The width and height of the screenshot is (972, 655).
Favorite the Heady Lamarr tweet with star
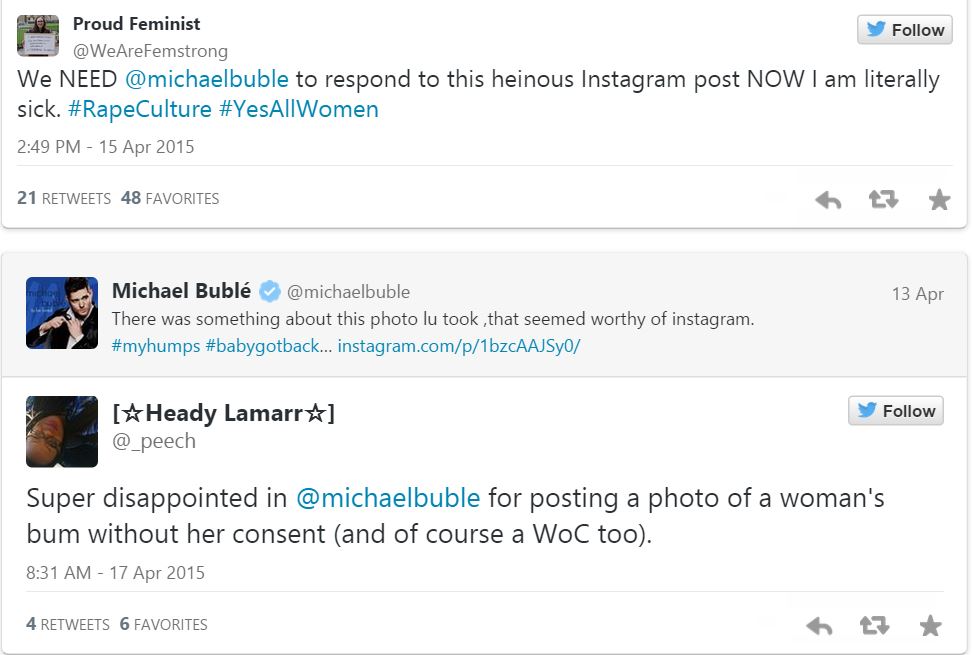(930, 626)
